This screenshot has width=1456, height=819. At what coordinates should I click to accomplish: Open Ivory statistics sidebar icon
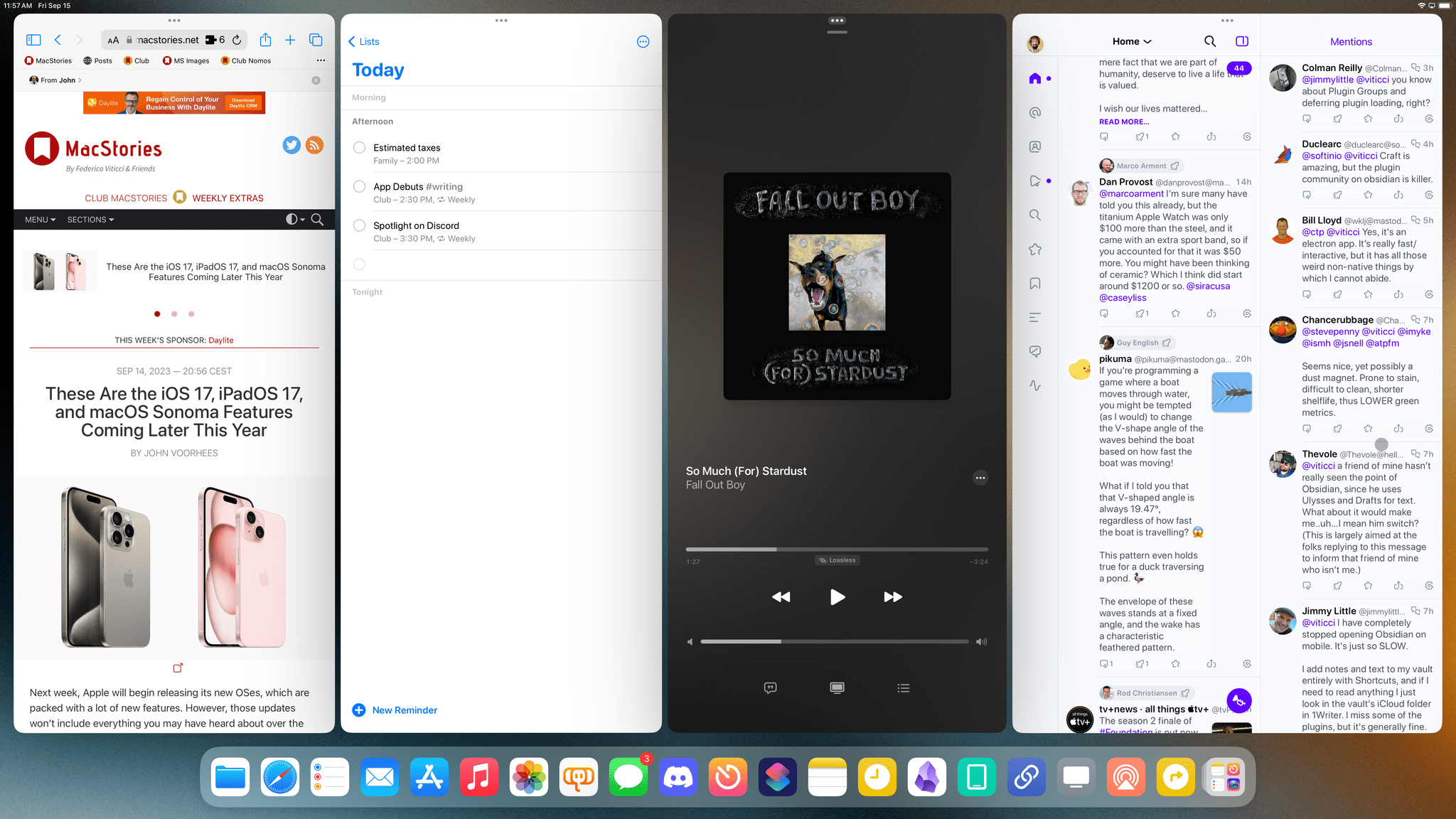(1035, 385)
